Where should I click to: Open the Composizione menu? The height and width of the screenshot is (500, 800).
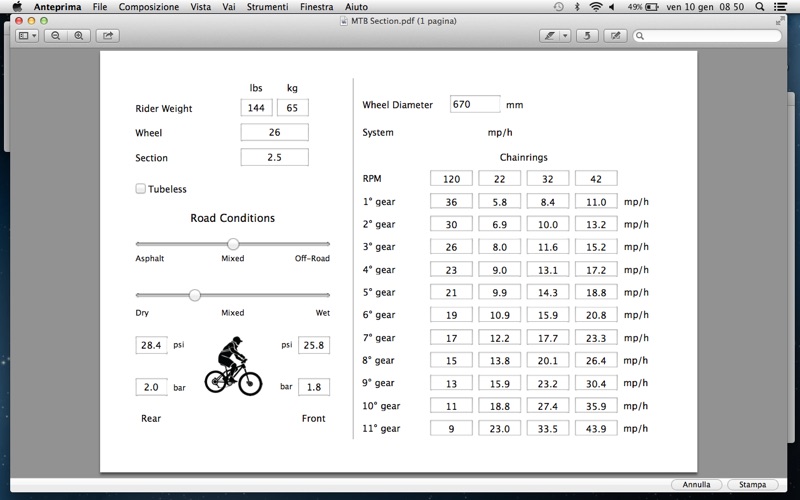click(x=148, y=7)
